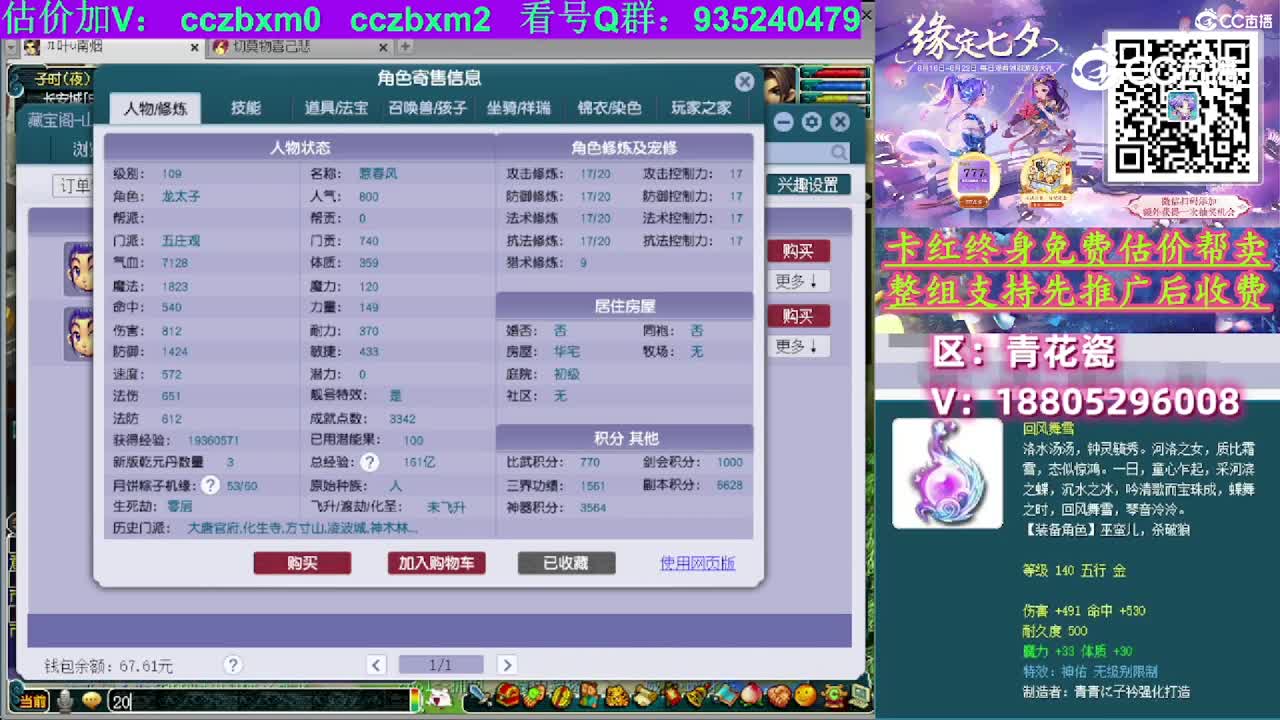Open the tab list dropdown arrow at the top left
Viewport: 1280px width, 720px height.
click(x=10, y=47)
